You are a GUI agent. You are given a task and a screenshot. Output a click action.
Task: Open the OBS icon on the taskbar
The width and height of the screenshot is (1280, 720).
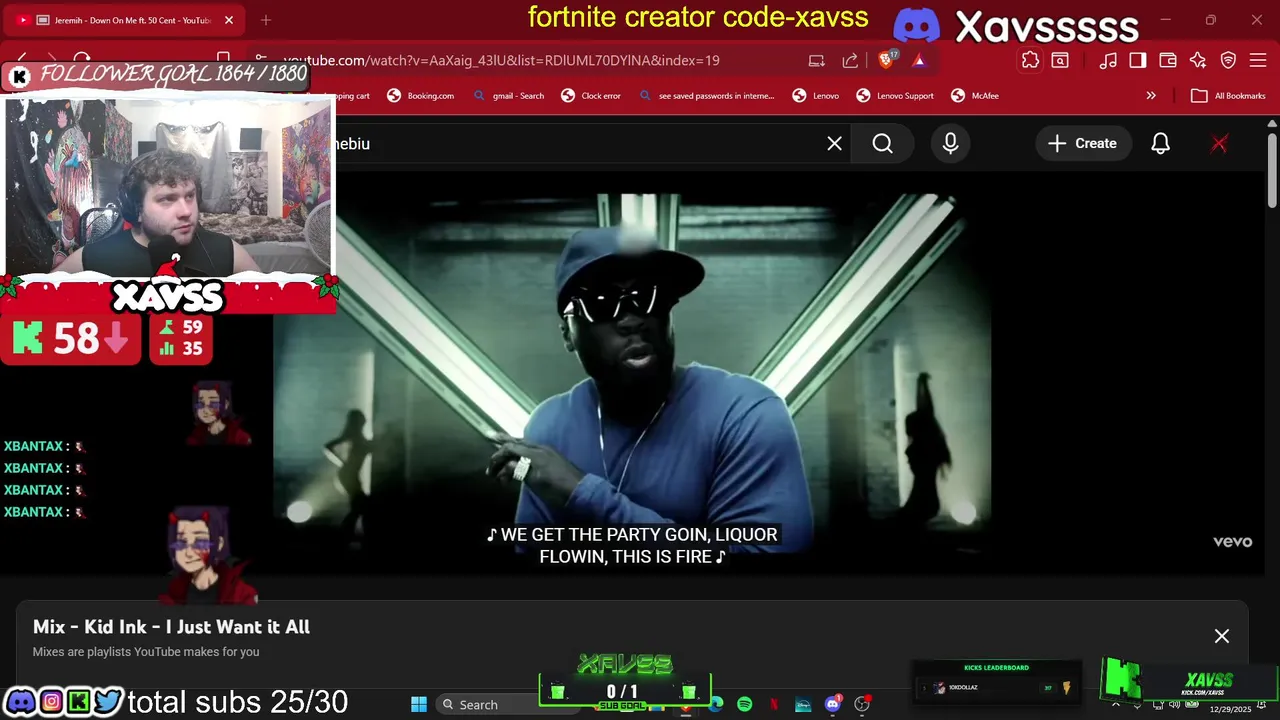click(862, 704)
